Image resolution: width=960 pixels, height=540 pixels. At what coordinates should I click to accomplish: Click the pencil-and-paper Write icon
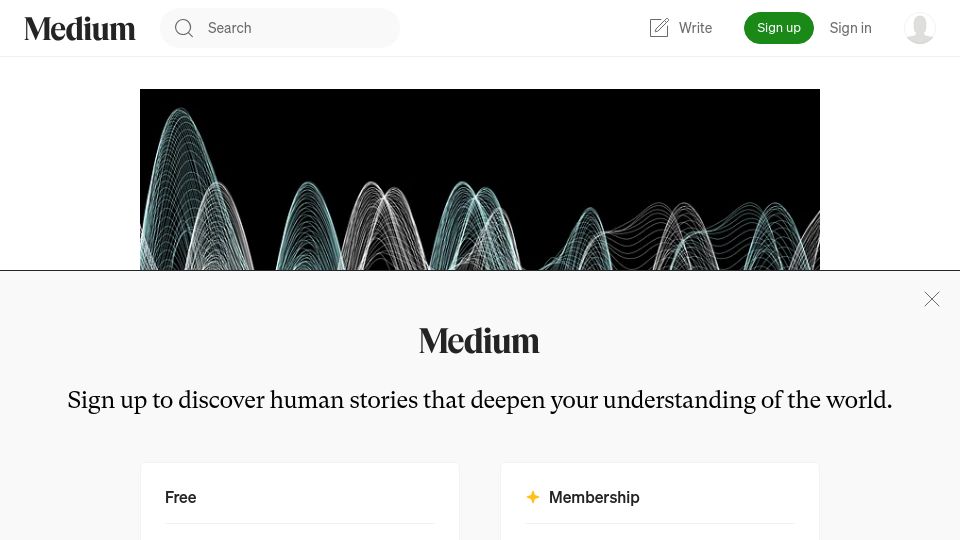point(659,28)
